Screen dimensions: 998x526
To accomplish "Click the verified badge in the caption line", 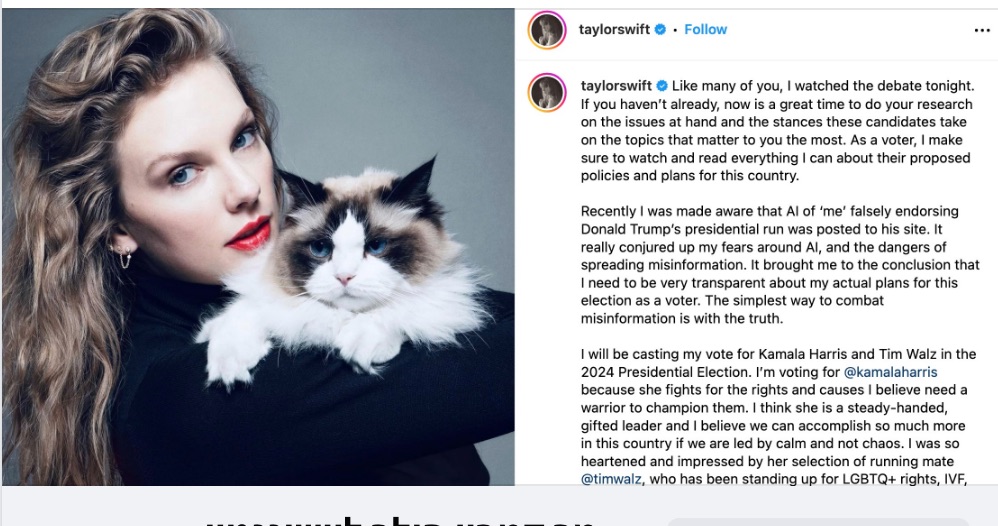I will tap(662, 86).
